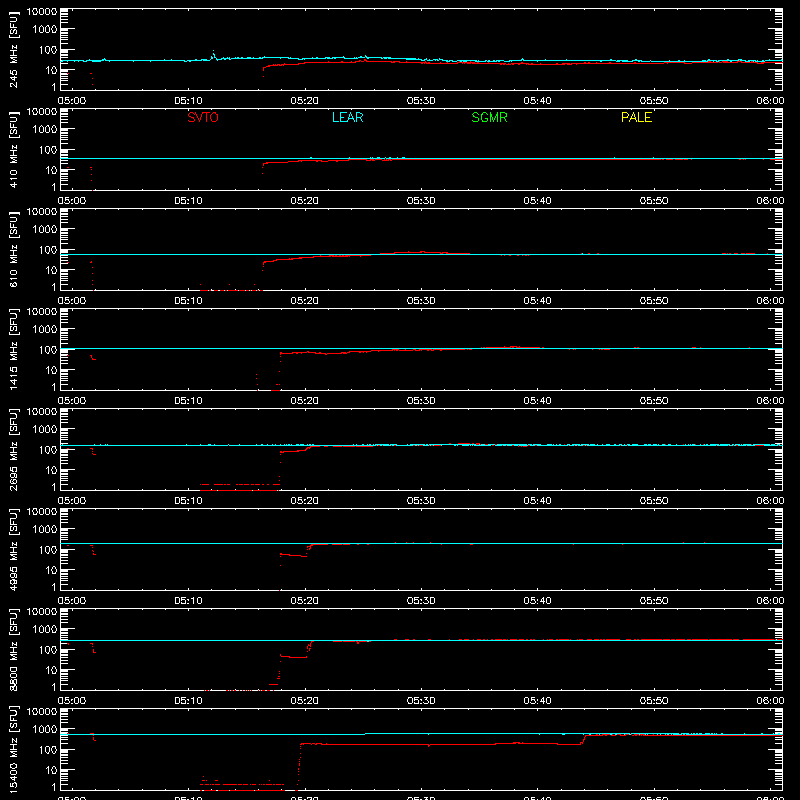Click 05:30 time tick under 8800 MHz panel
The width and height of the screenshot is (800, 800).
[421, 701]
